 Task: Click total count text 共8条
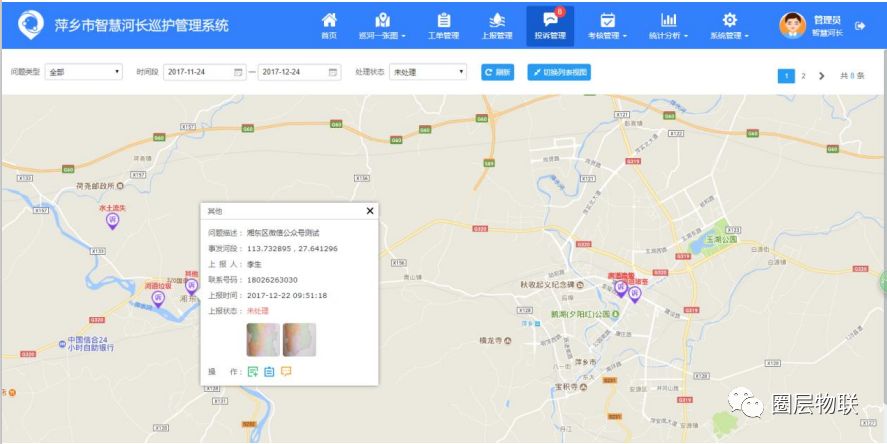pyautogui.click(x=852, y=75)
